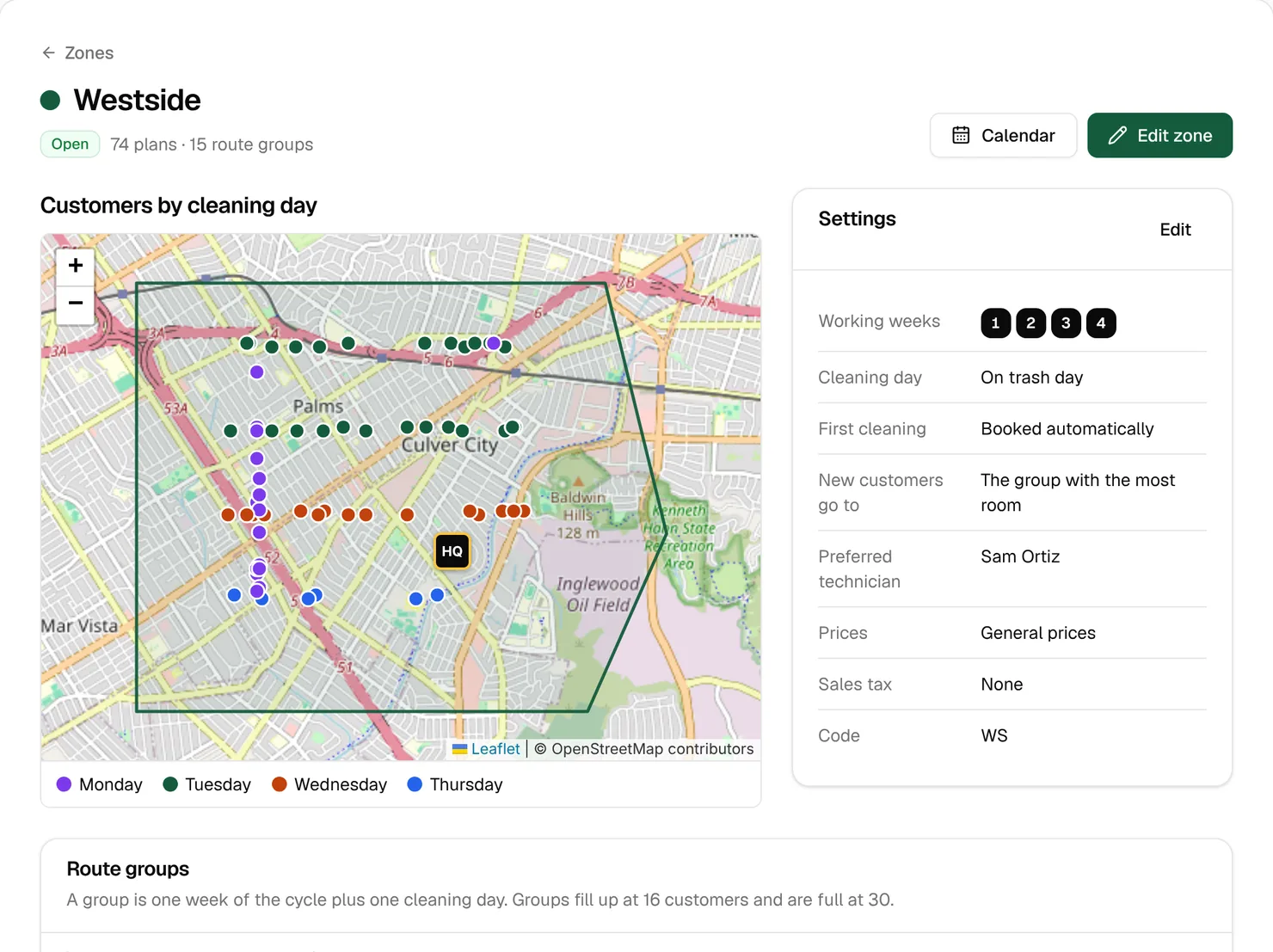Click the calendar icon on Calendar button
This screenshot has width=1273, height=952.
961,136
